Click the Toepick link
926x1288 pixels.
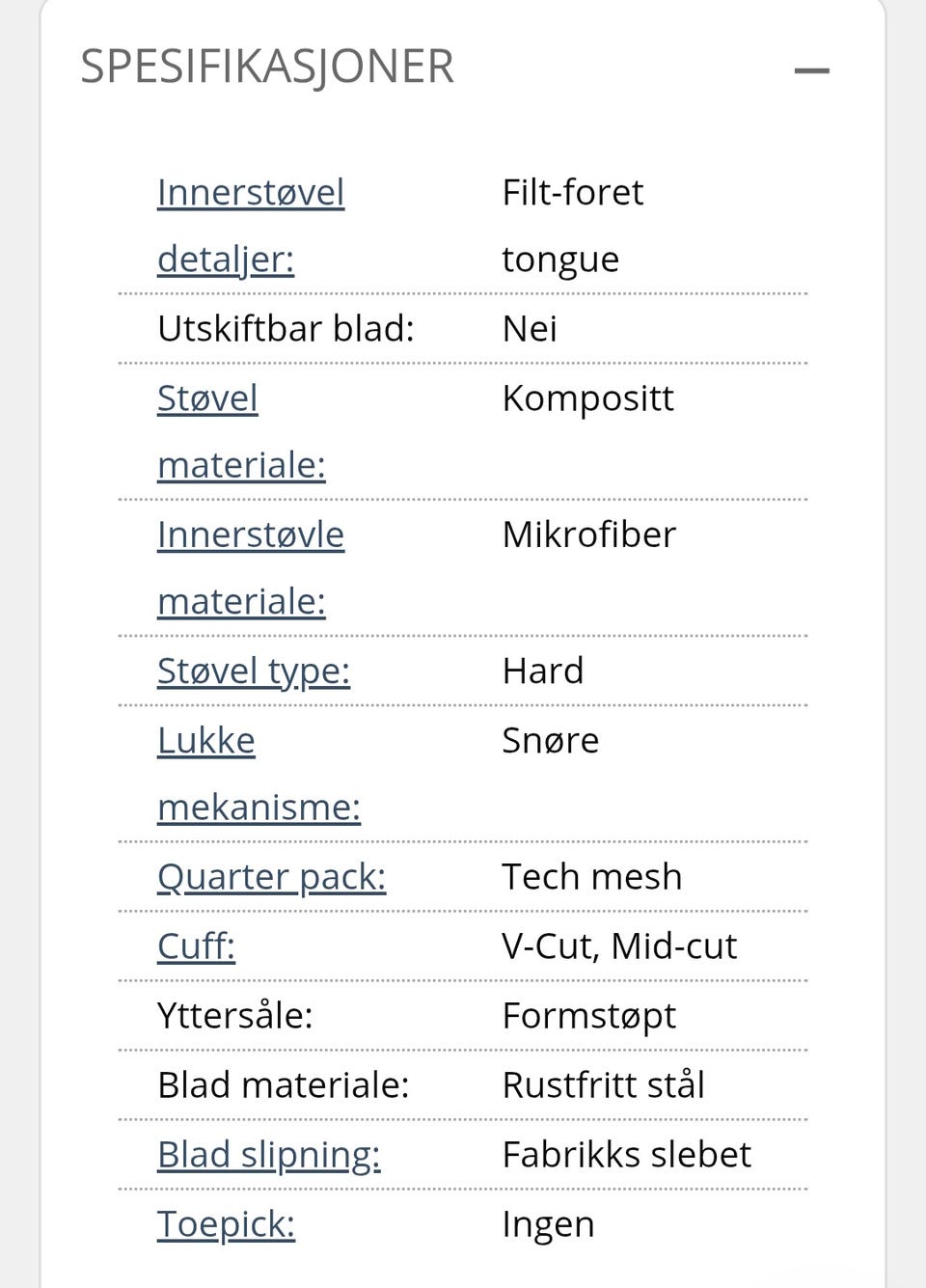(x=226, y=1223)
